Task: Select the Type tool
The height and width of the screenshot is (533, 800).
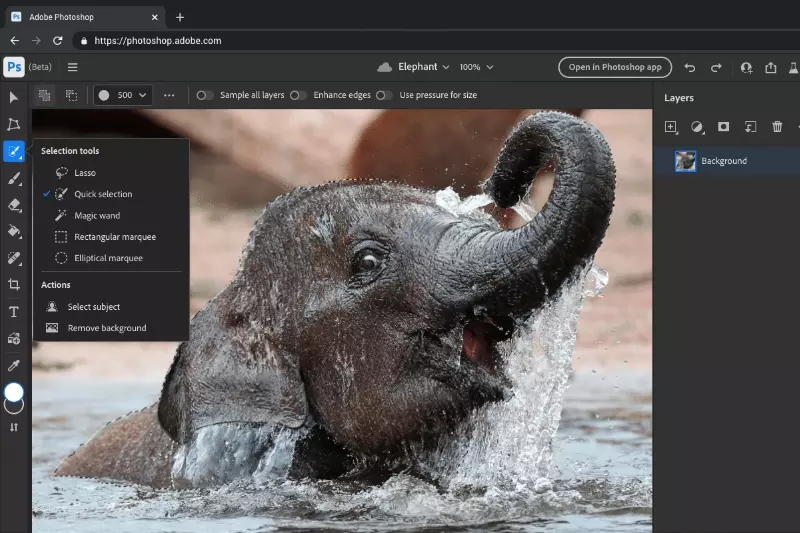Action: tap(14, 312)
